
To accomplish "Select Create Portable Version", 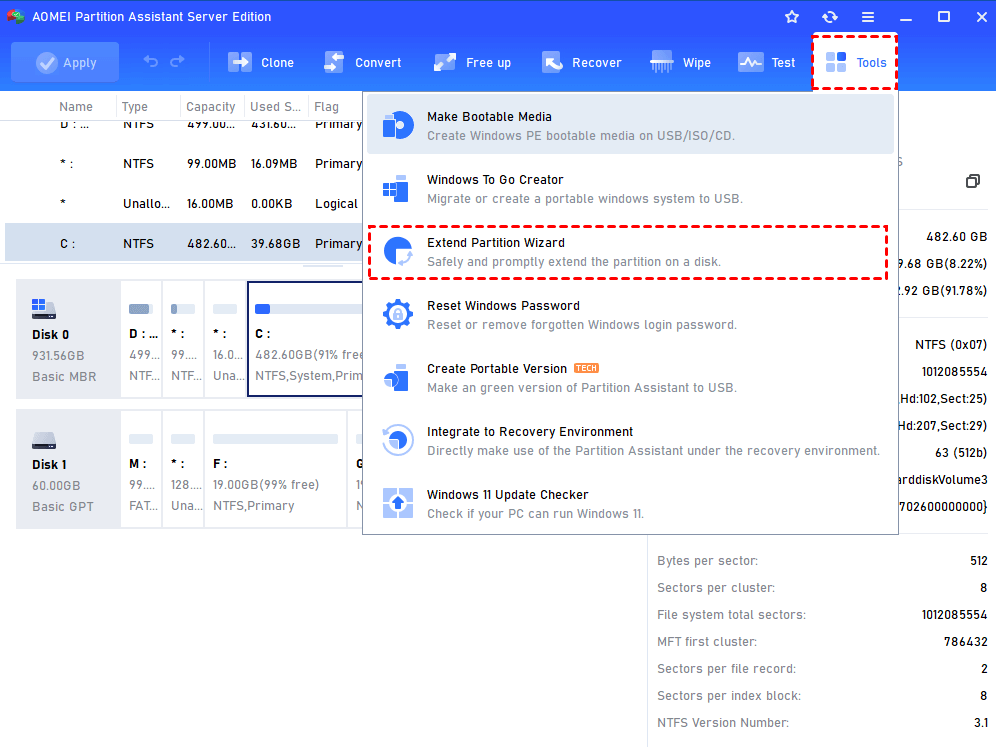I will click(630, 378).
